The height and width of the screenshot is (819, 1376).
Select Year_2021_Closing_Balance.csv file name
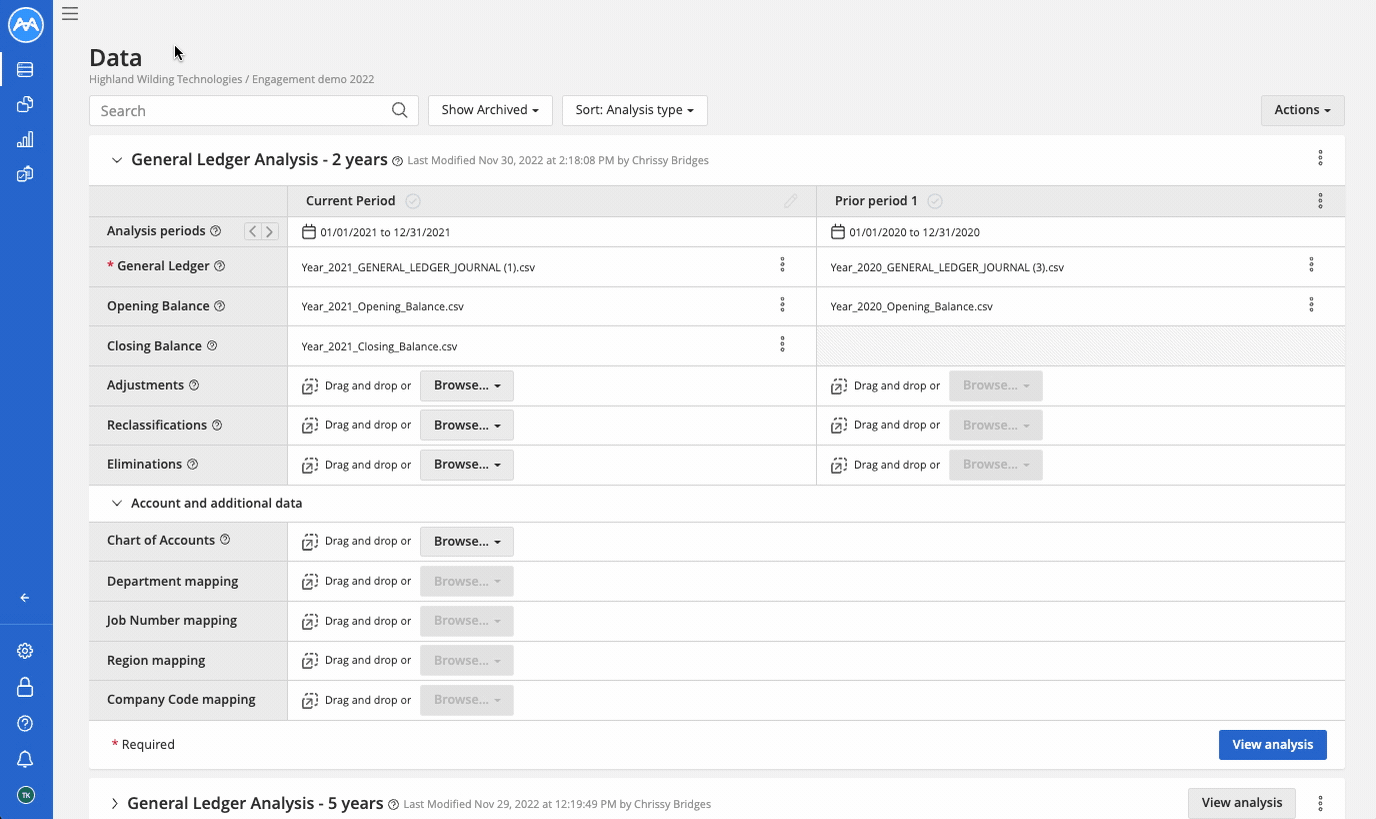tap(379, 347)
